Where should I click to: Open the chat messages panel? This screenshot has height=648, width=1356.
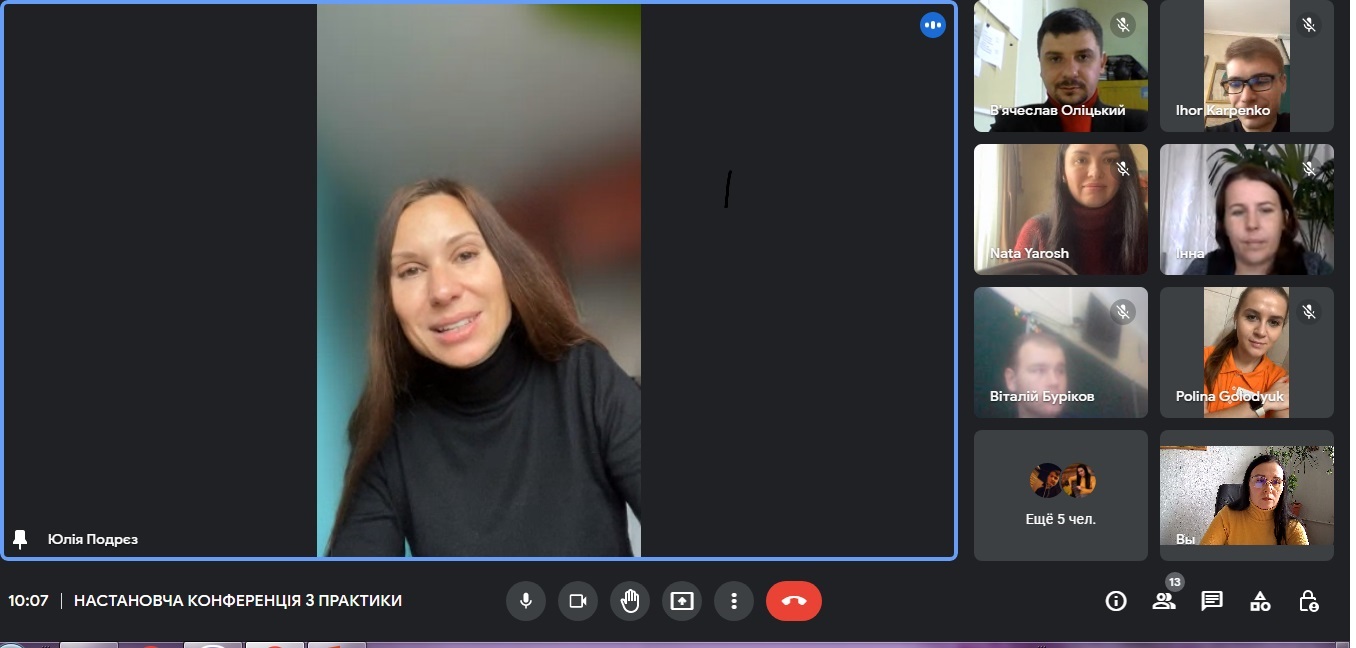[1212, 601]
